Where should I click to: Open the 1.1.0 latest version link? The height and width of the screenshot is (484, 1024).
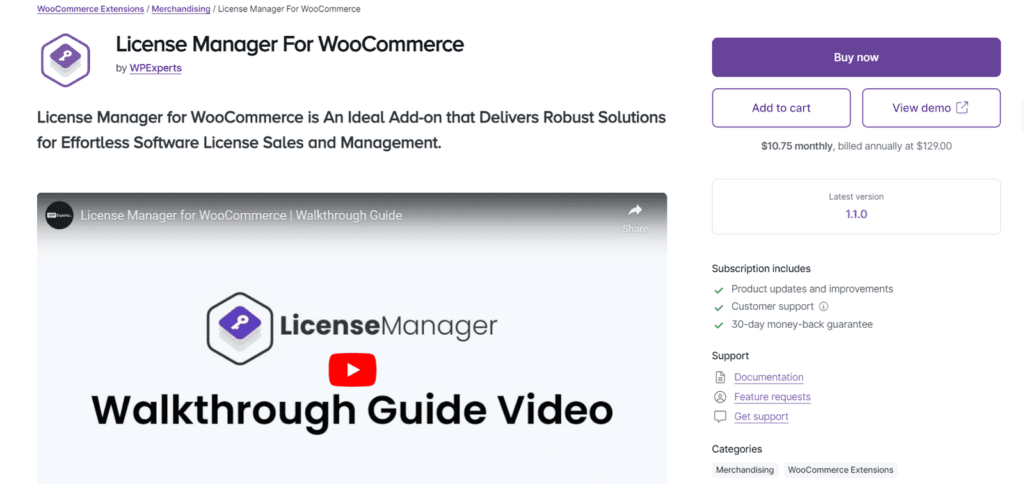click(856, 214)
